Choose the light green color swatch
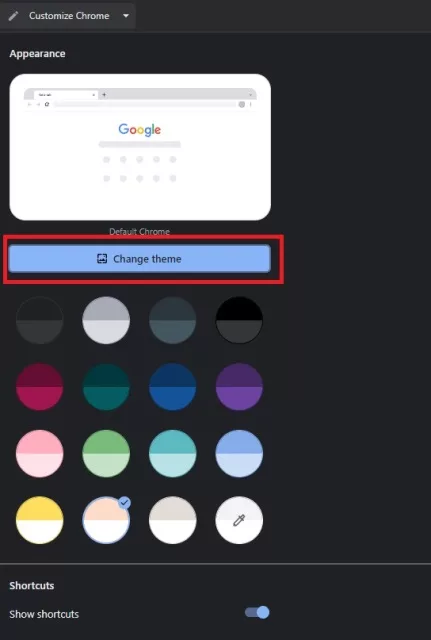This screenshot has width=431, height=640. click(x=106, y=453)
